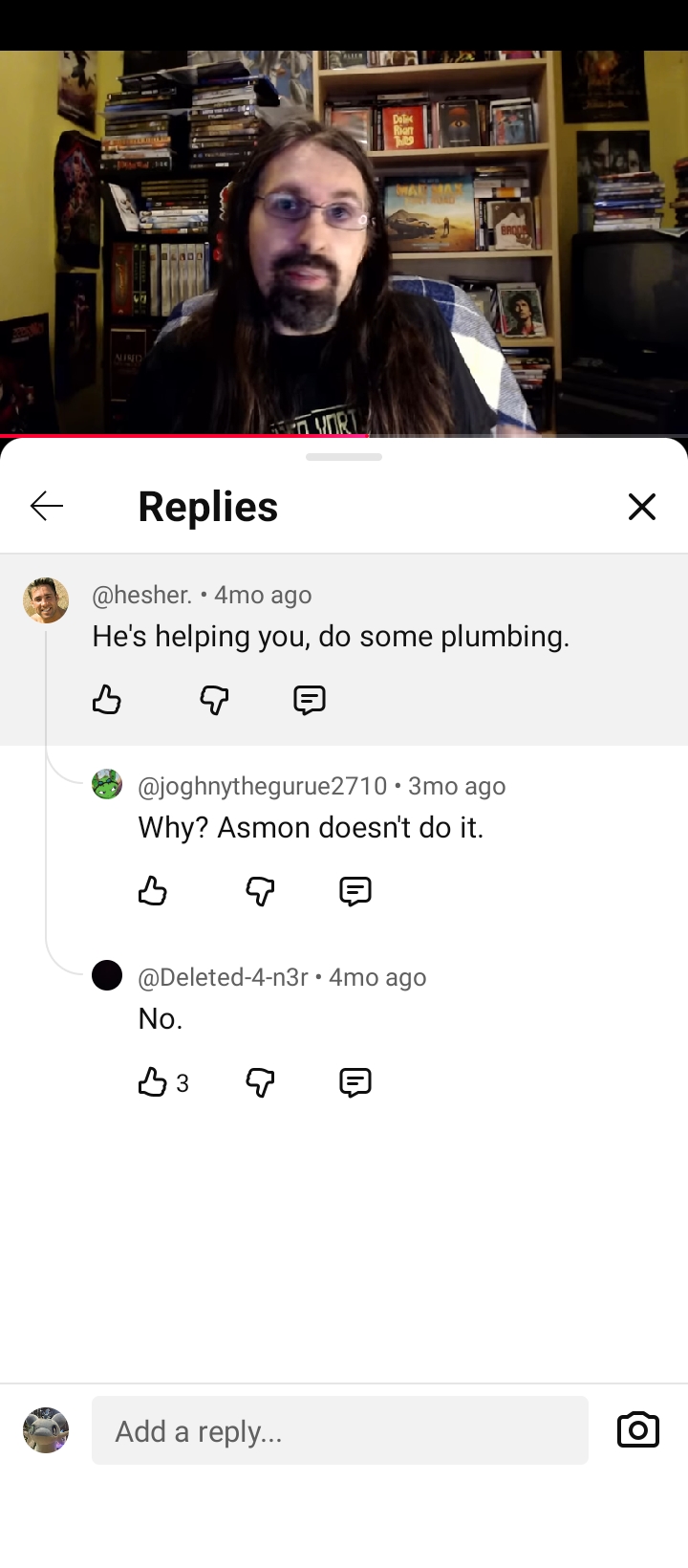Dislike @joghnythegurue2710's reply
The image size is (688, 1568).
260,891
